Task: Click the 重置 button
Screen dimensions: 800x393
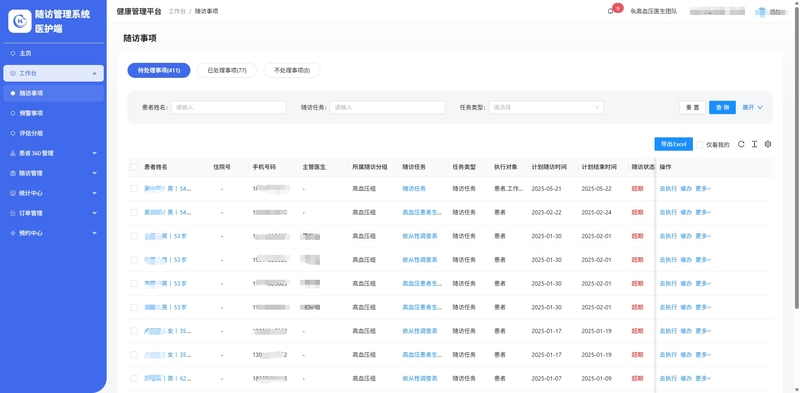Action: pos(692,107)
